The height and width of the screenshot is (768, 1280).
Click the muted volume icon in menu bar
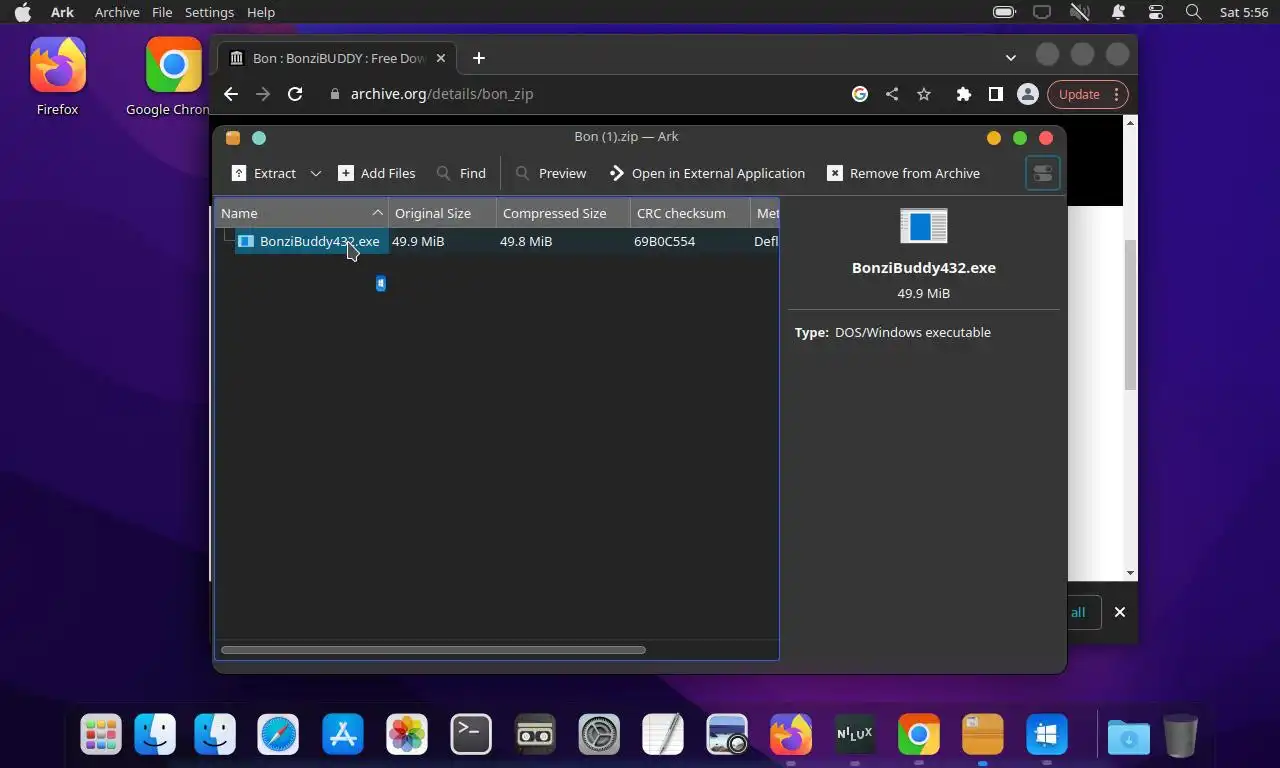[1079, 12]
